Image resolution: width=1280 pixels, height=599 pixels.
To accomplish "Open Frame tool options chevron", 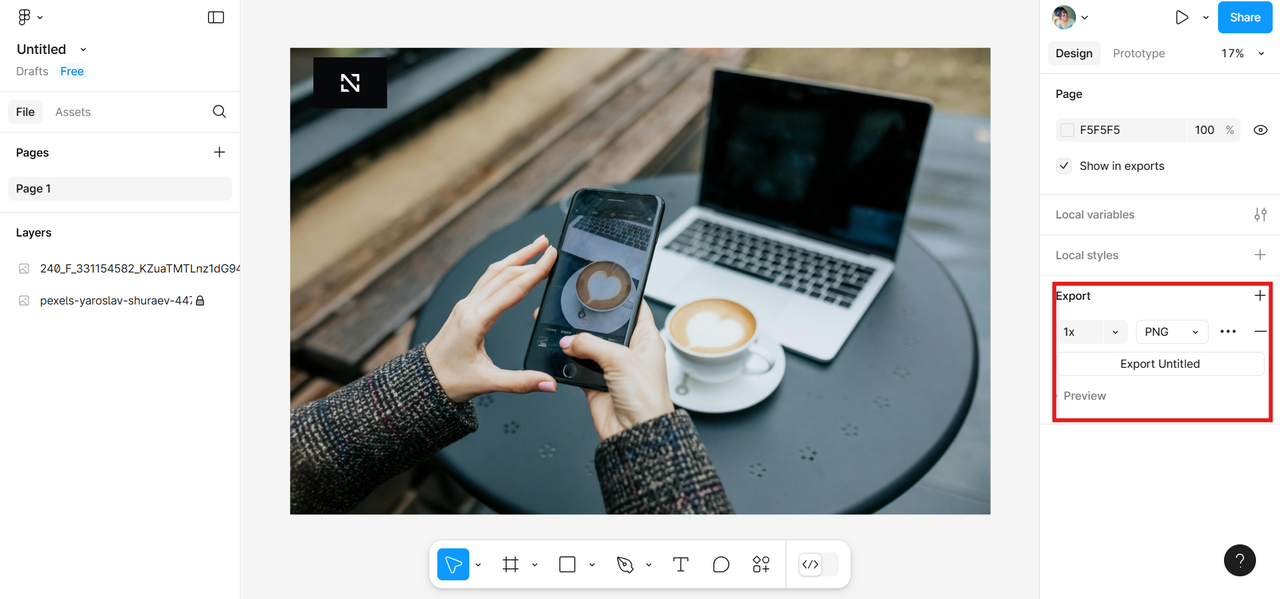I will tap(534, 565).
